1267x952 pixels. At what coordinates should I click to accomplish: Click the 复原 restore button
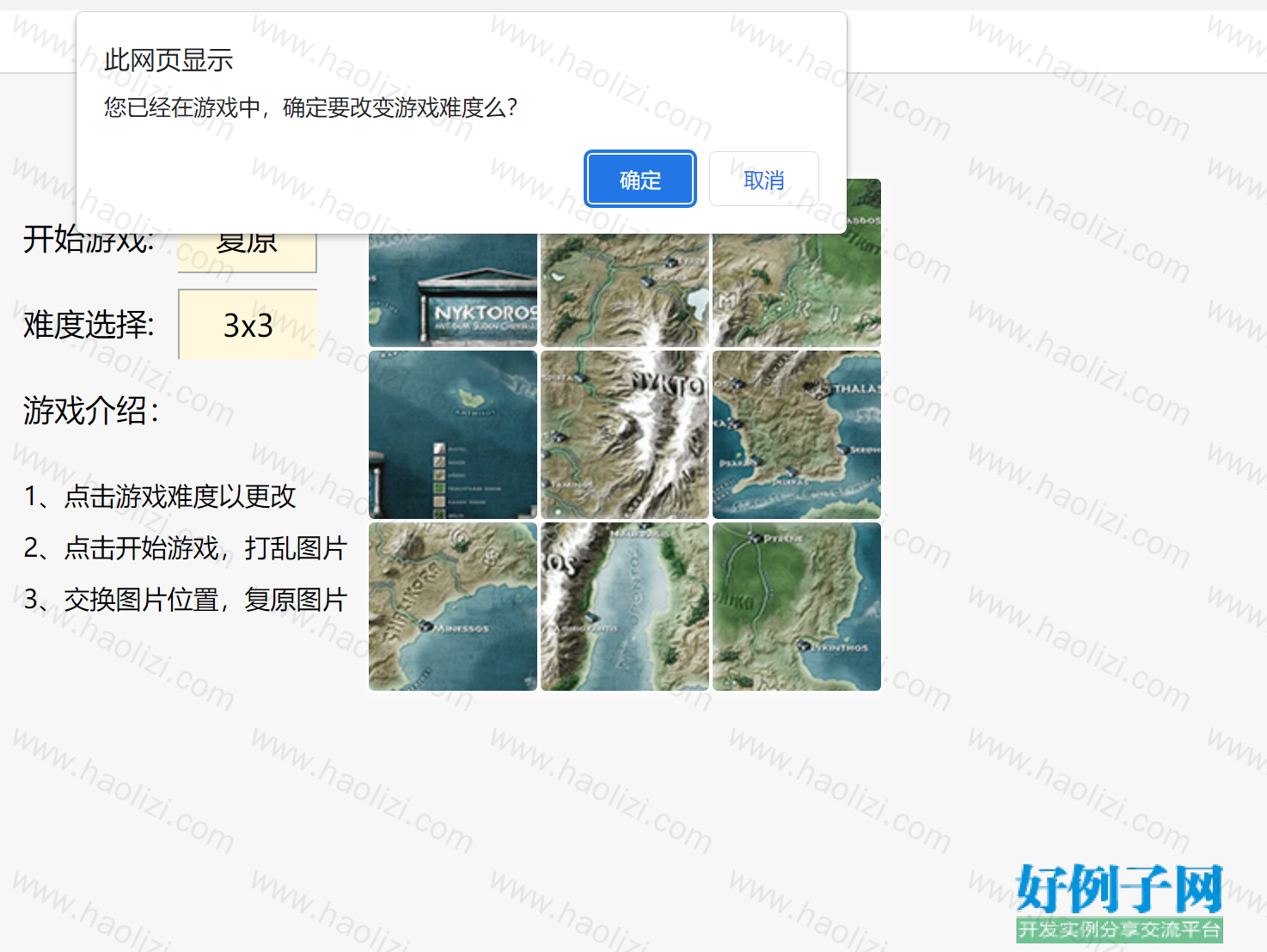(x=248, y=253)
